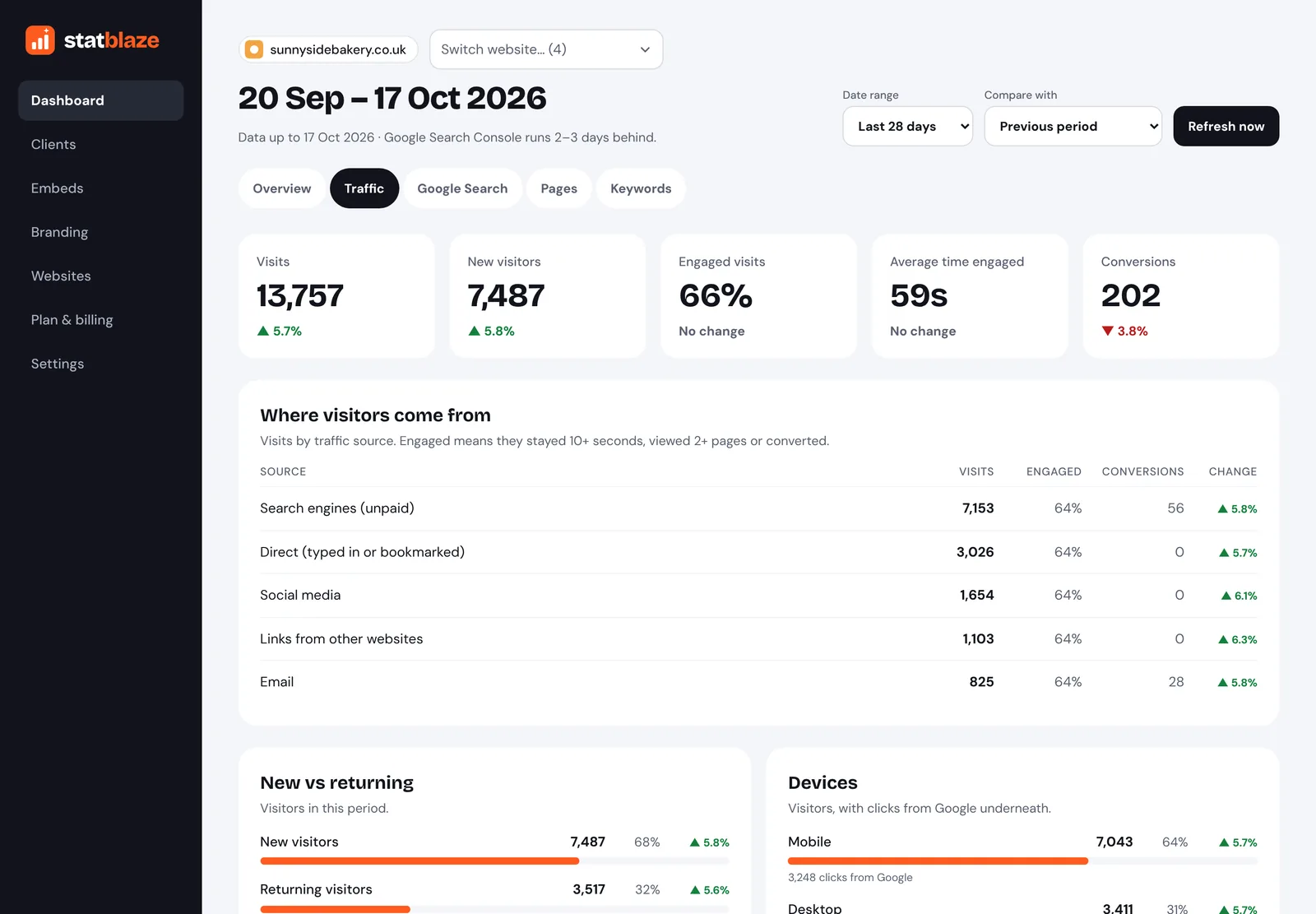Click the Mobile devices progress bar

pos(1022,861)
